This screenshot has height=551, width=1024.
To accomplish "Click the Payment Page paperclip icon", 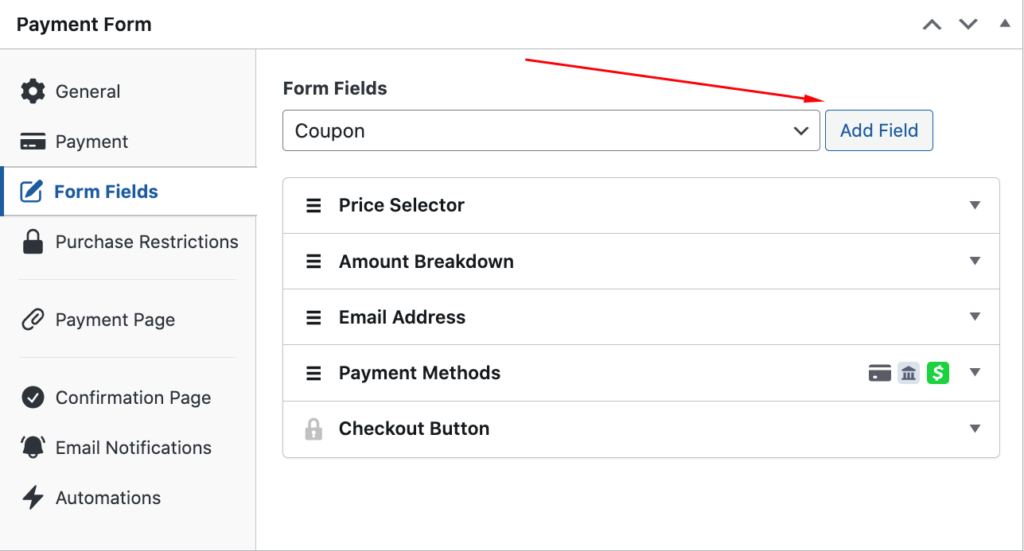I will coord(33,320).
